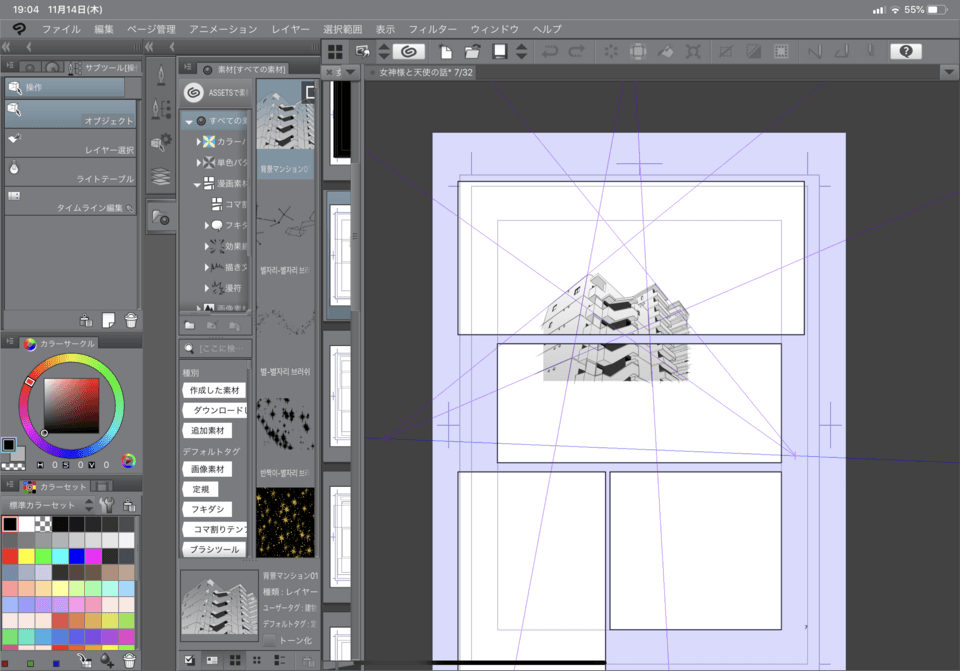Click the delete sub tool trash icon
The image size is (960, 671).
130,321
